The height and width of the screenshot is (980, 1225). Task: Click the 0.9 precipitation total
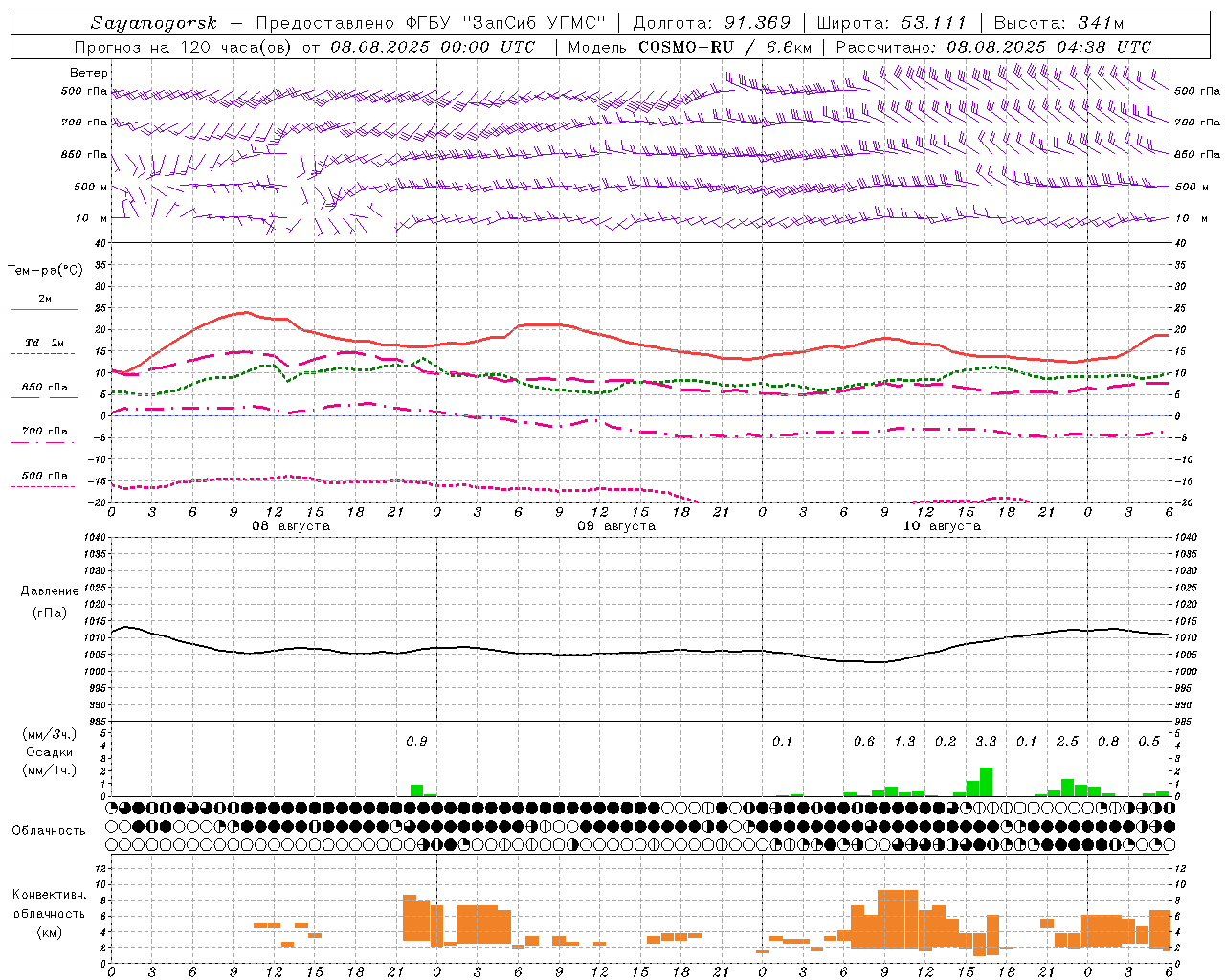click(x=416, y=741)
